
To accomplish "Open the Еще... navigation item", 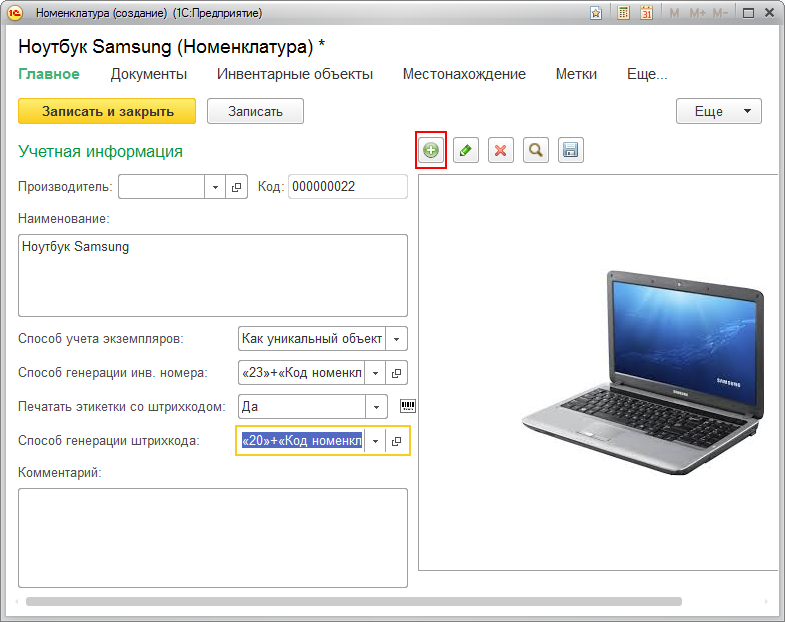I will pos(647,74).
